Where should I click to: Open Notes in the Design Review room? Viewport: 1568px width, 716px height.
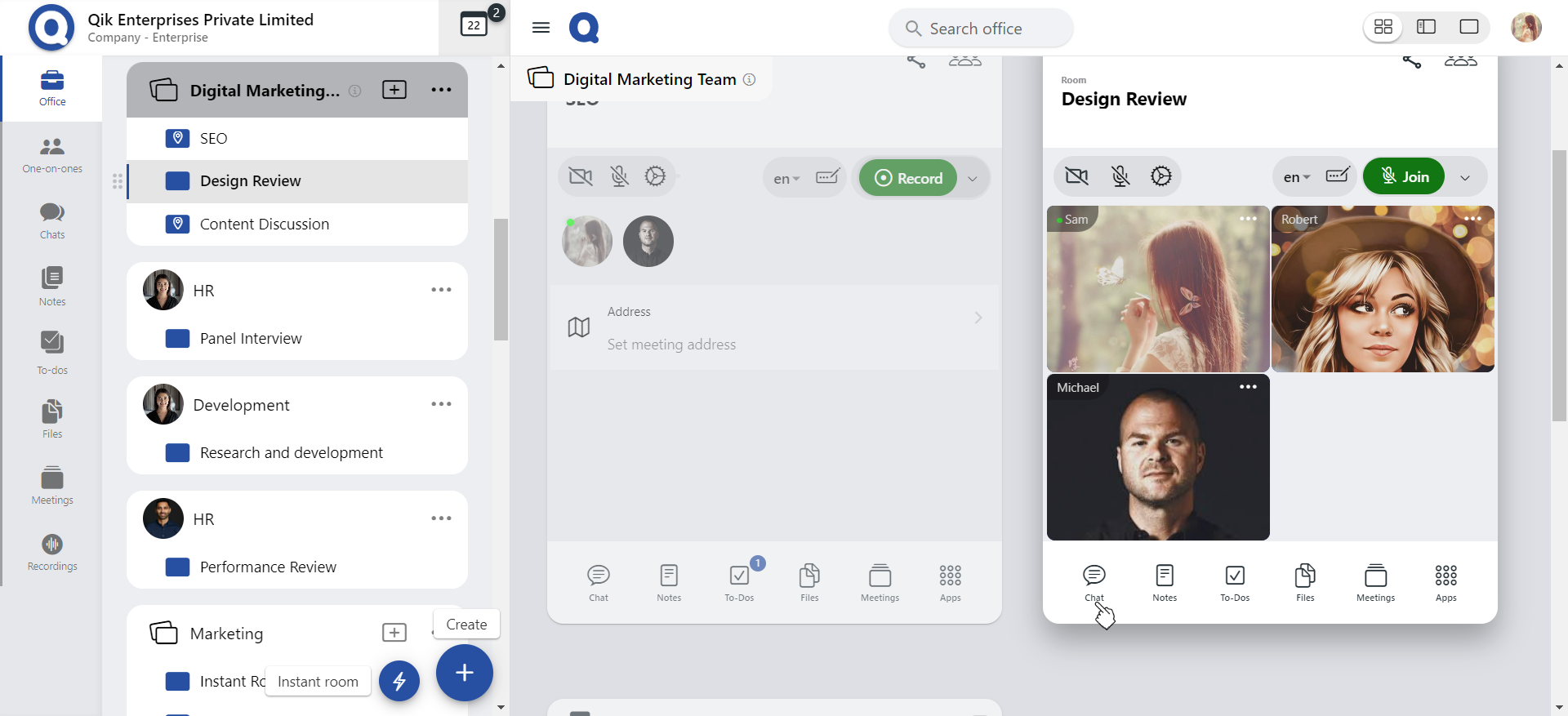(x=1165, y=582)
